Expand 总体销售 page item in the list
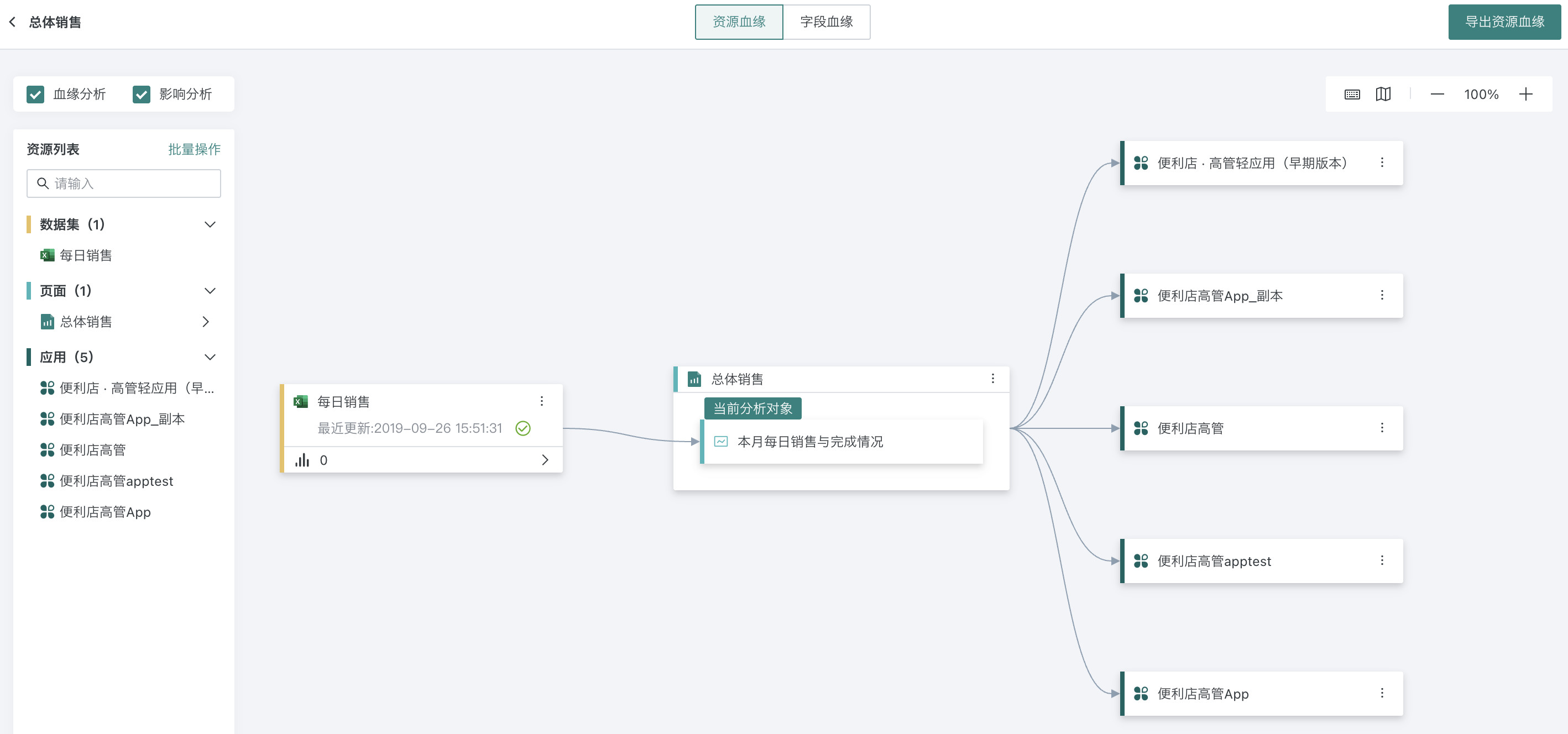Viewport: 1568px width, 734px height. (206, 321)
